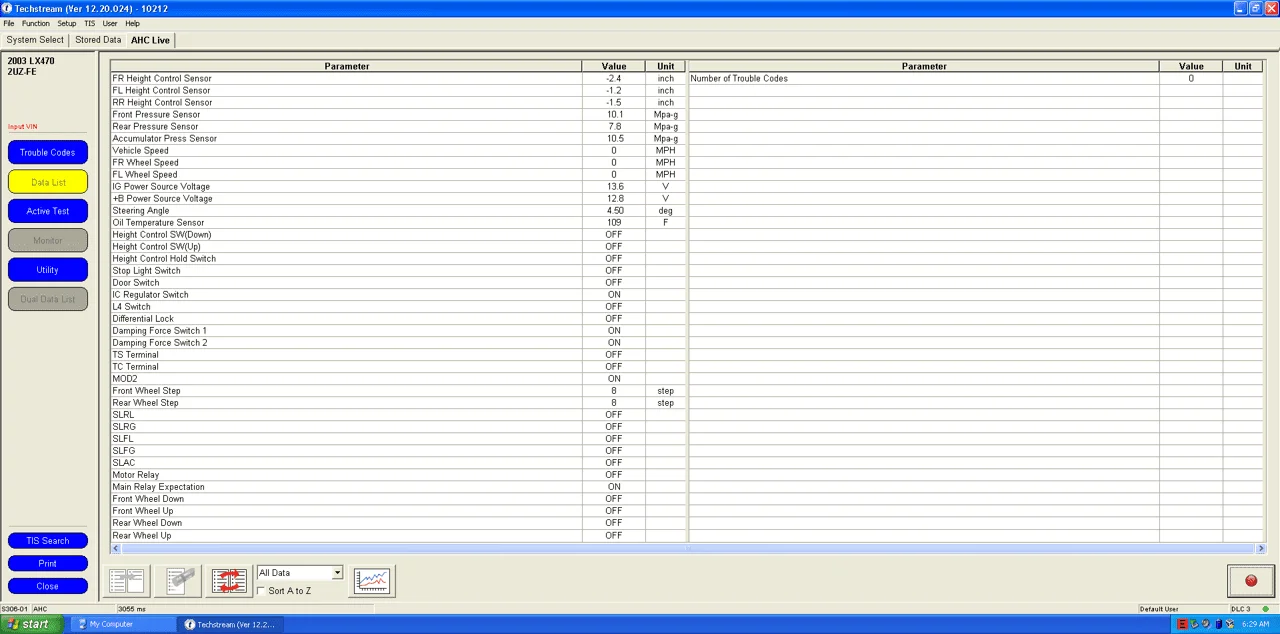Open the Help menu
This screenshot has height=634, width=1280.
133,23
